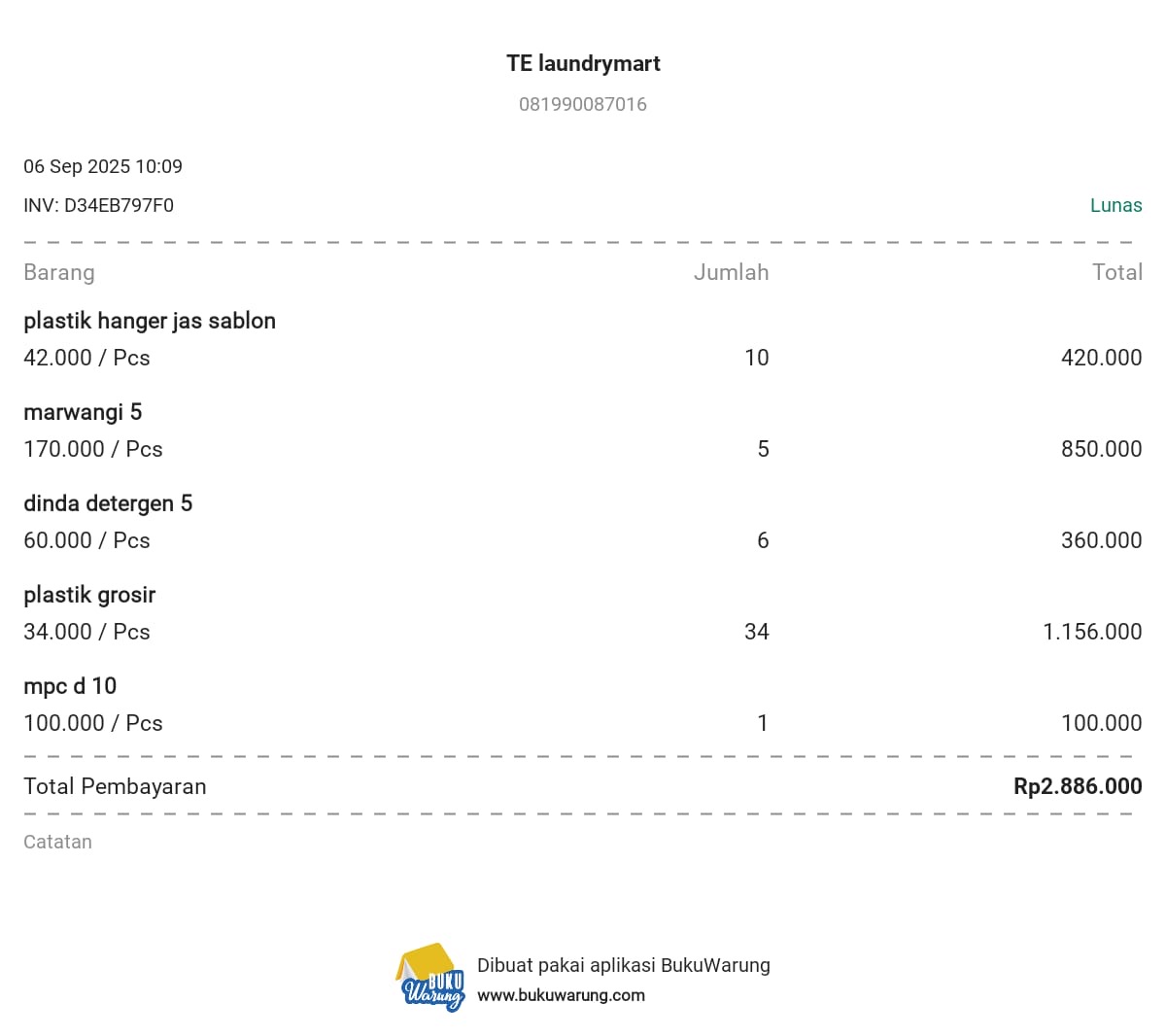Click the Rp2.886.000 total payment amount
The width and height of the screenshot is (1166, 1036).
click(x=1078, y=786)
